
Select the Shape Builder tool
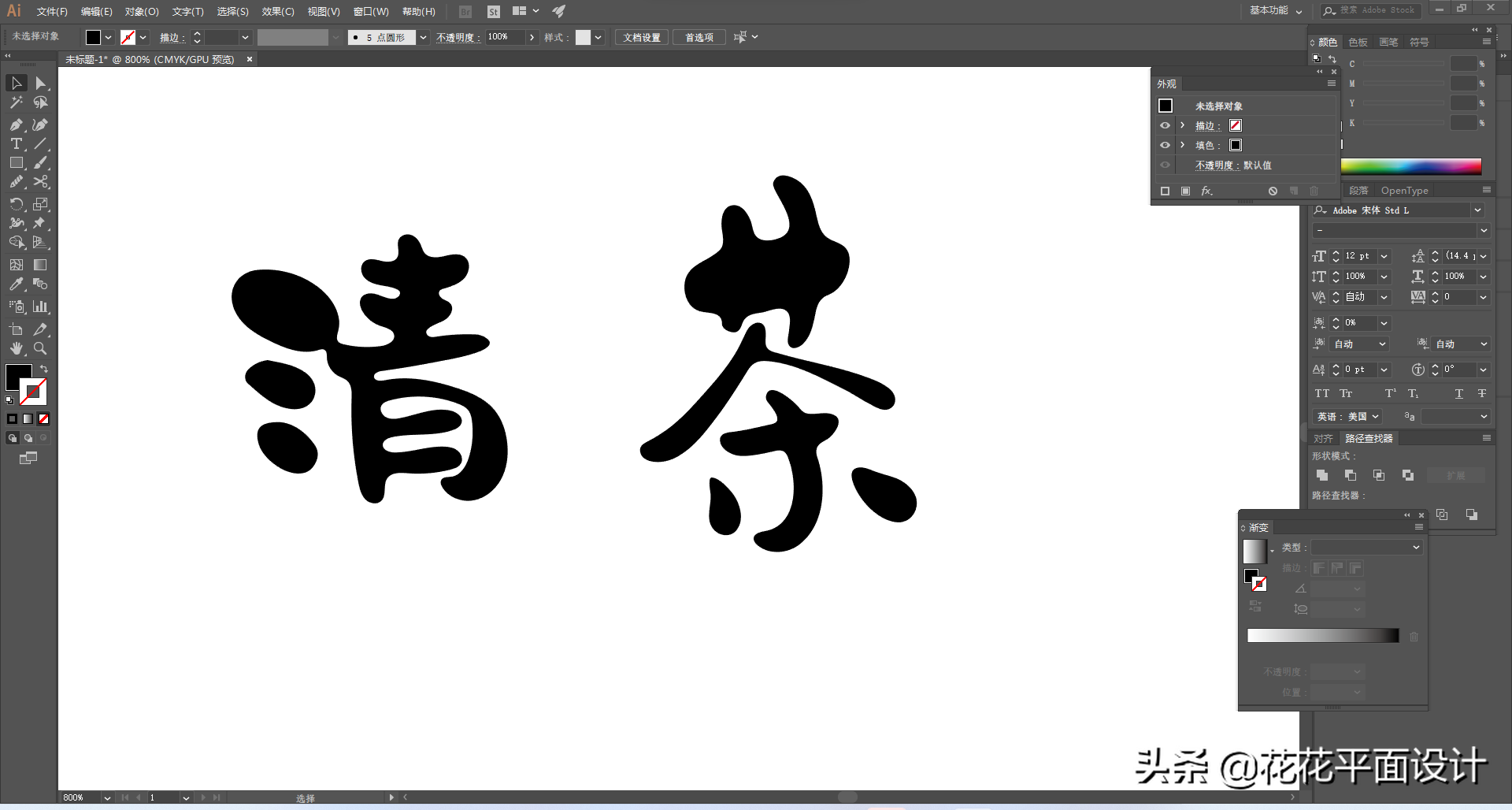pyautogui.click(x=17, y=242)
